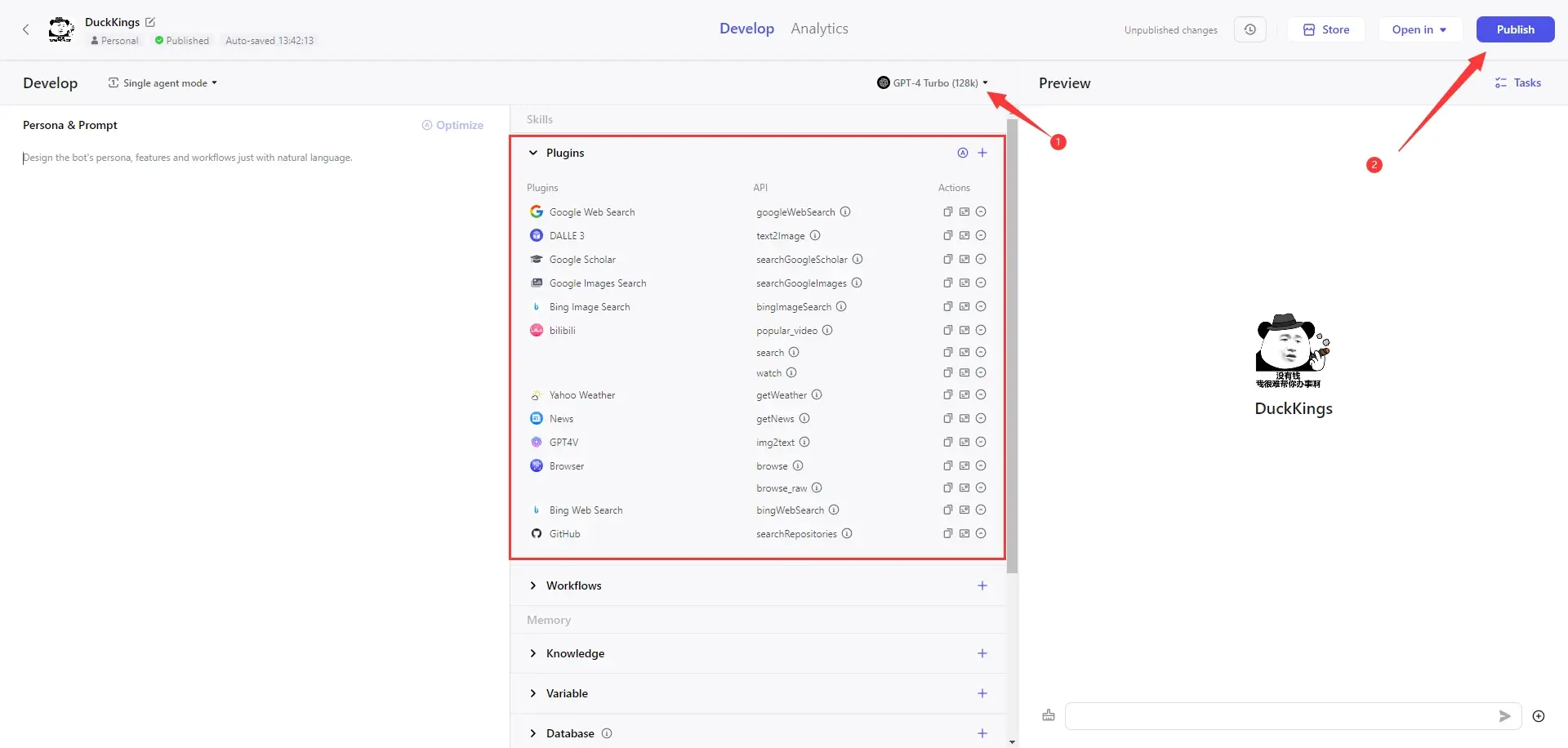Remove the googleWebSearch plugin
1568x748 pixels.
pos(981,211)
